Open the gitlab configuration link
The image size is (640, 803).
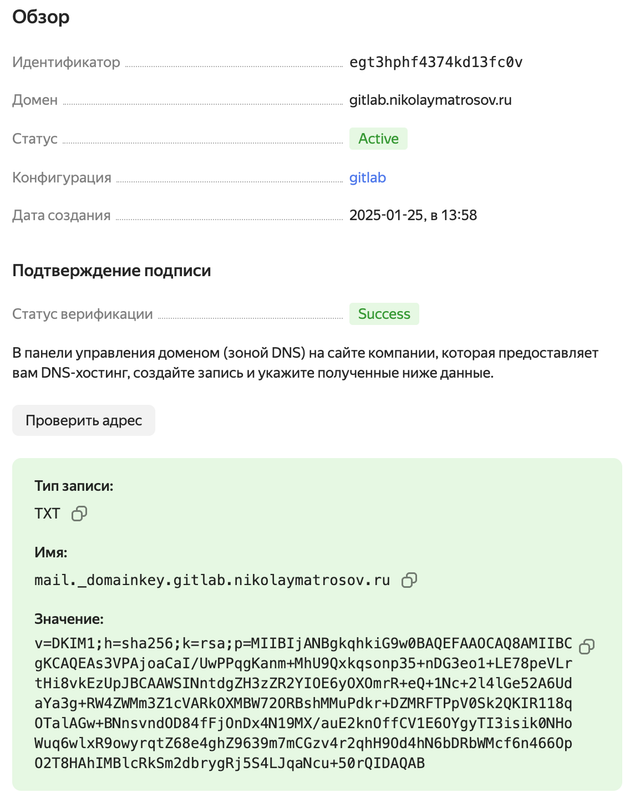tap(367, 178)
